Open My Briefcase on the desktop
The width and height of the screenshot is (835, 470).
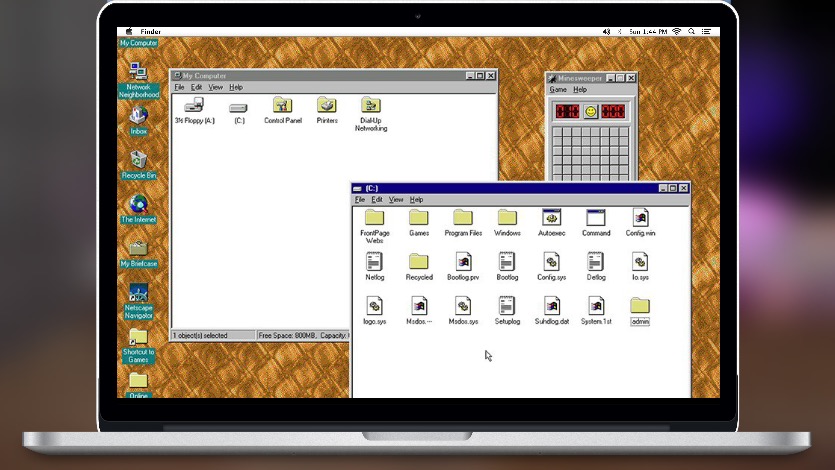click(138, 253)
